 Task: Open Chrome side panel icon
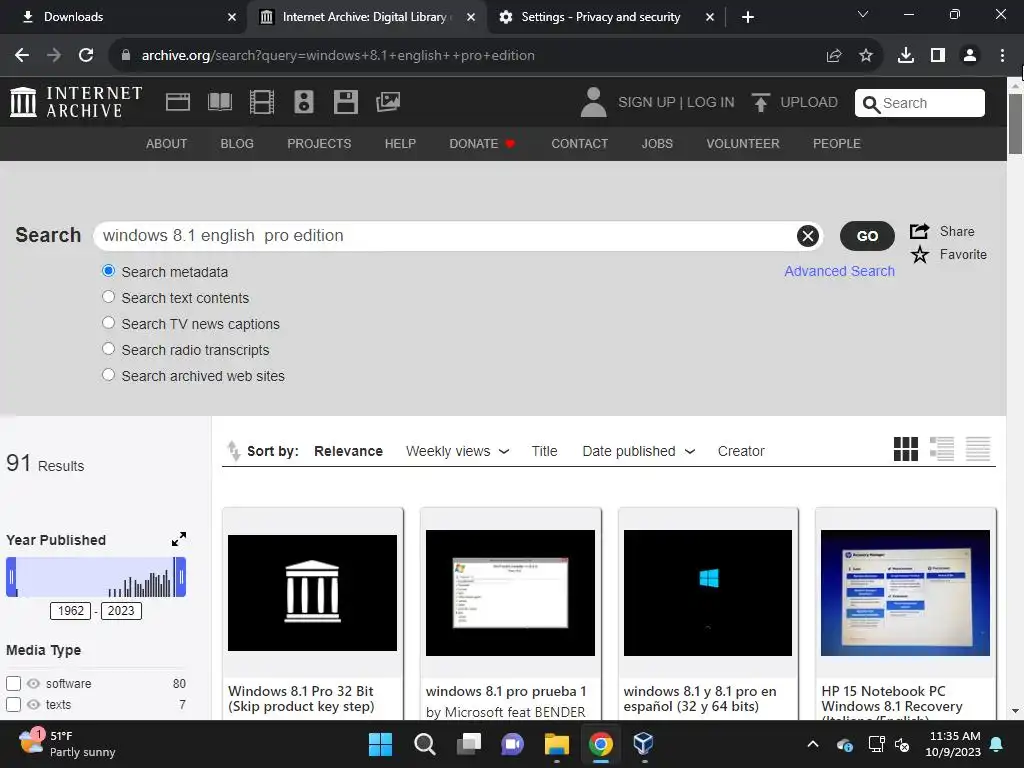pyautogui.click(x=938, y=56)
